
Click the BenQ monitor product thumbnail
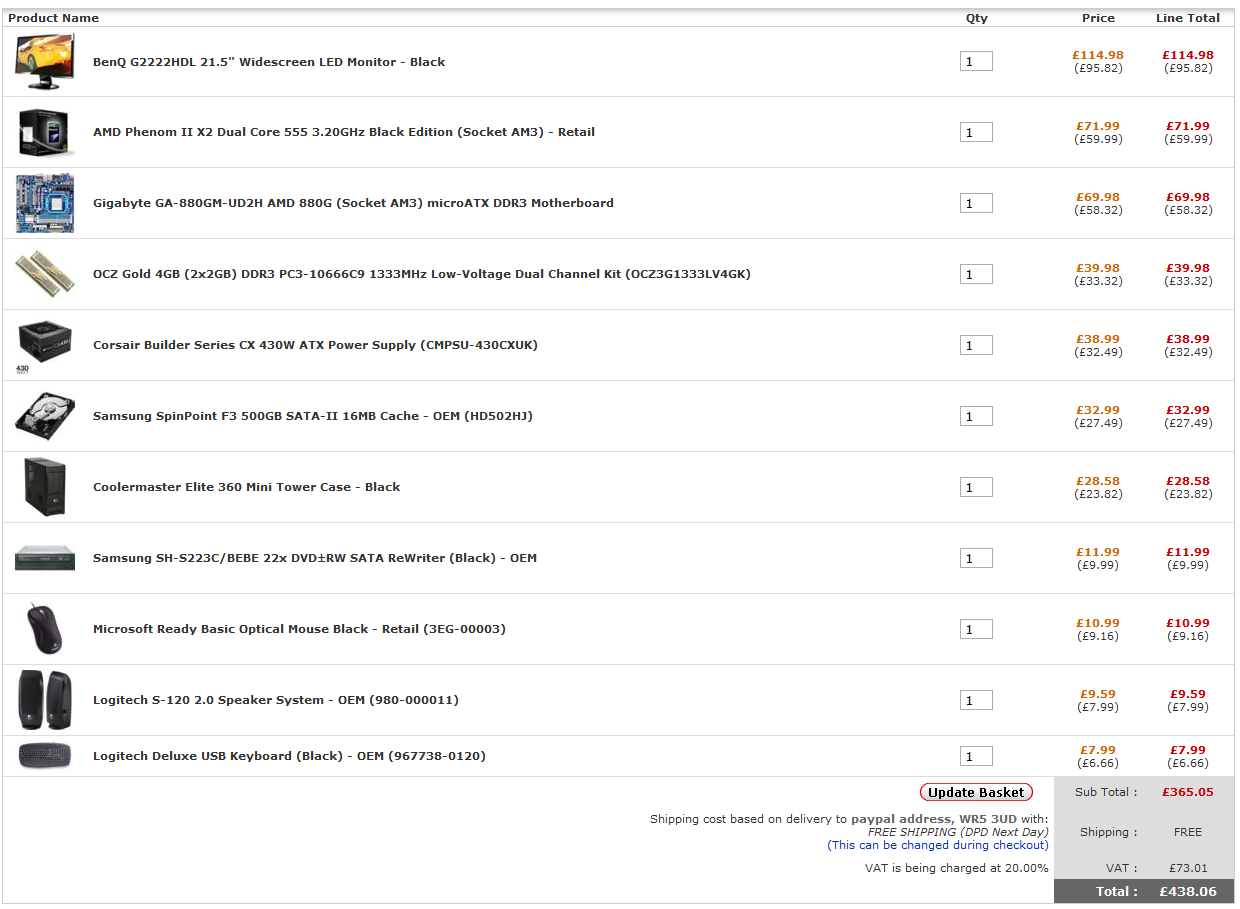45,62
